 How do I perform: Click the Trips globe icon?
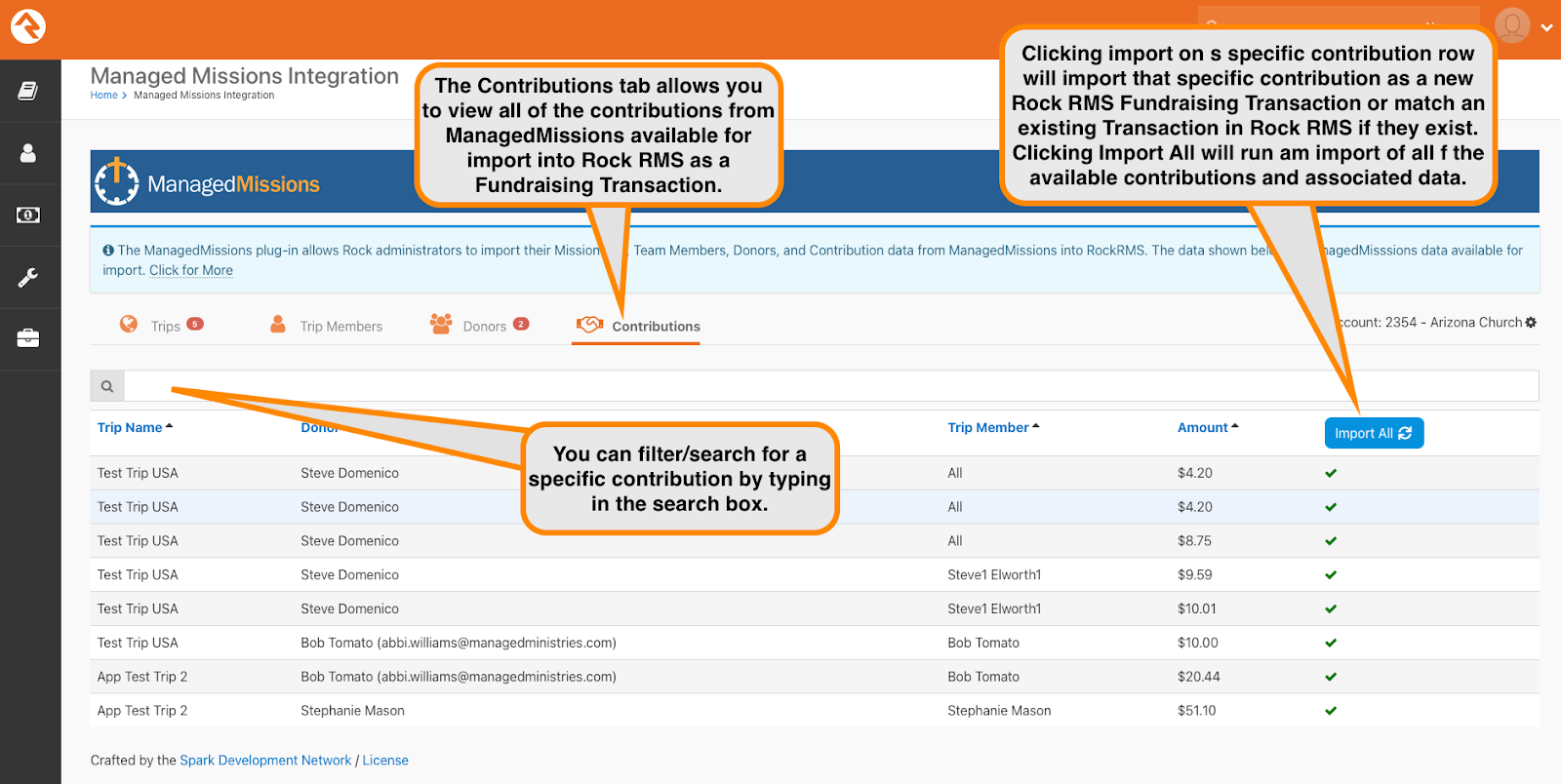(129, 324)
